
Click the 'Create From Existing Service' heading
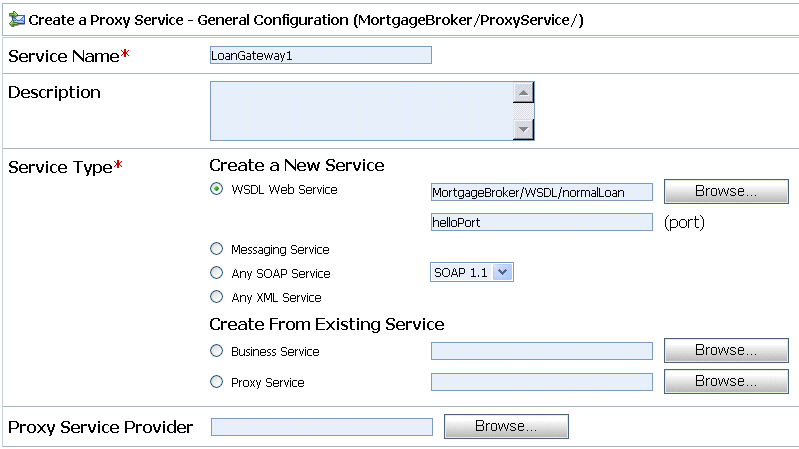327,324
